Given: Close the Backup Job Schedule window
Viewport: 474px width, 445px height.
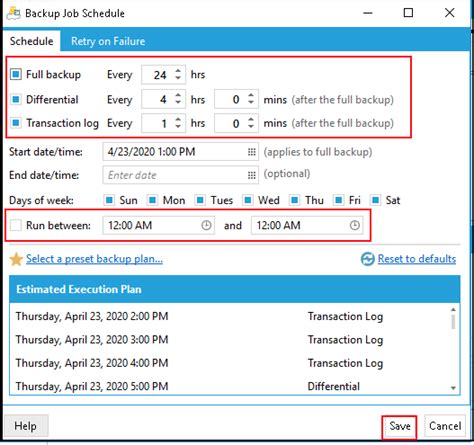Looking at the screenshot, I should pyautogui.click(x=449, y=13).
